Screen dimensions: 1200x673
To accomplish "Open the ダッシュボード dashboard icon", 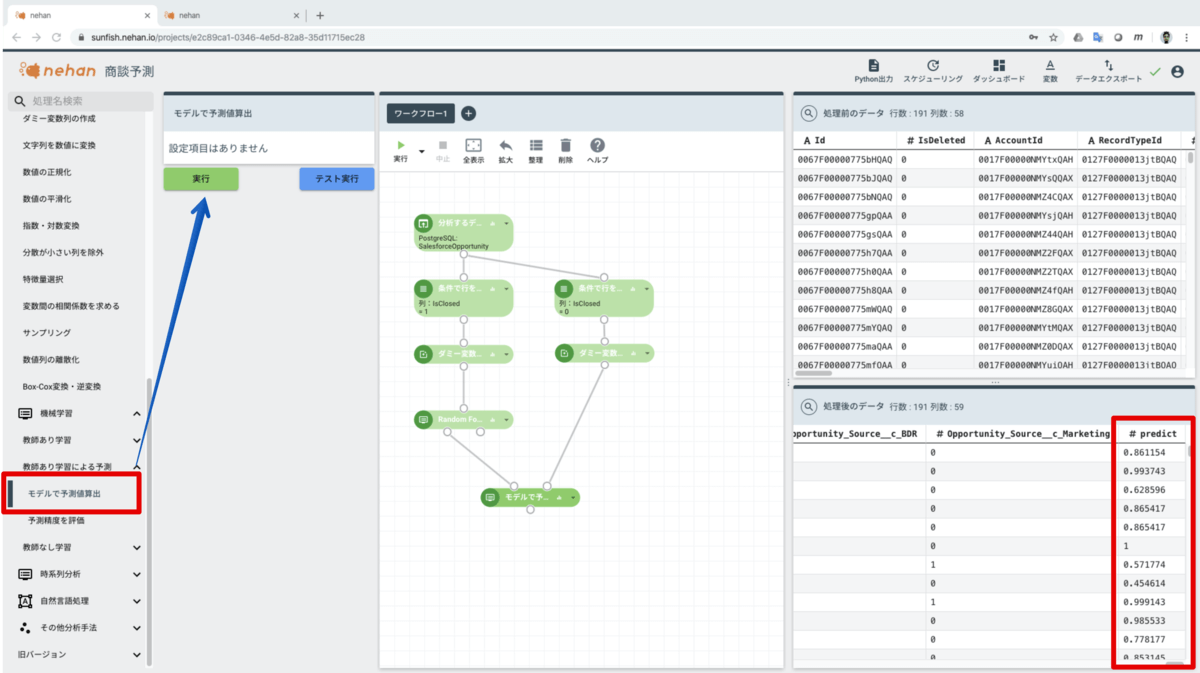I will 999,70.
